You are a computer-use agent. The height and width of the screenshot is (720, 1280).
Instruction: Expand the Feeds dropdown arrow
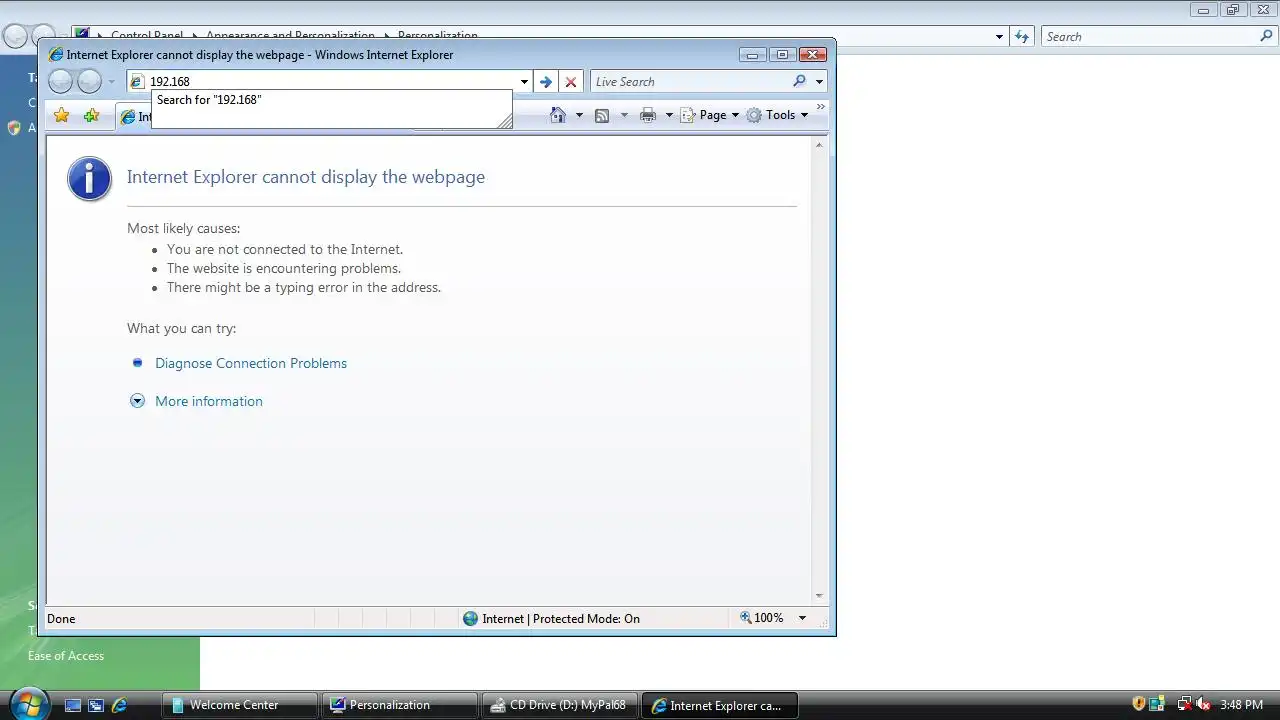624,115
